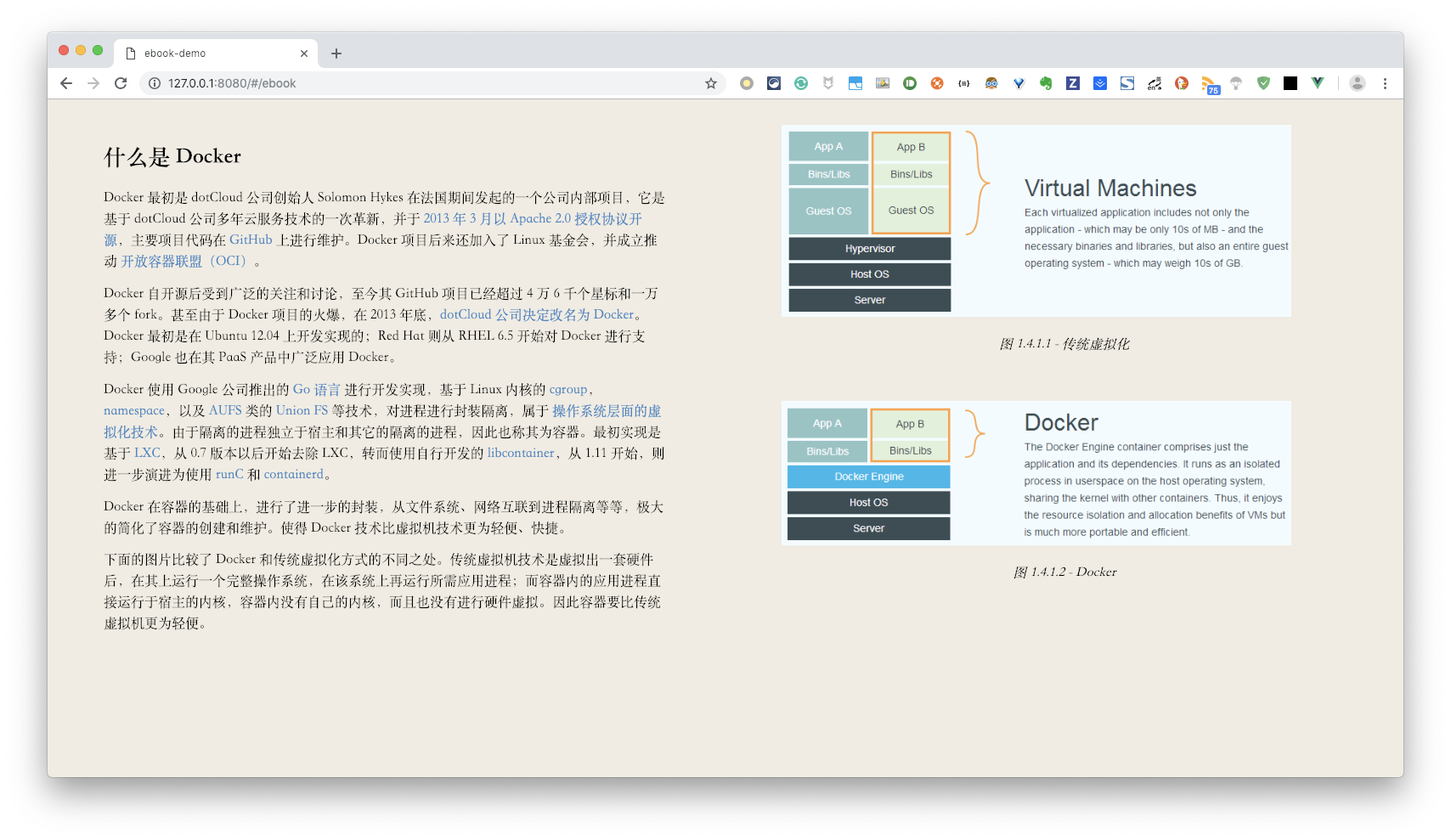Close the ebook-demo tab

tap(304, 54)
